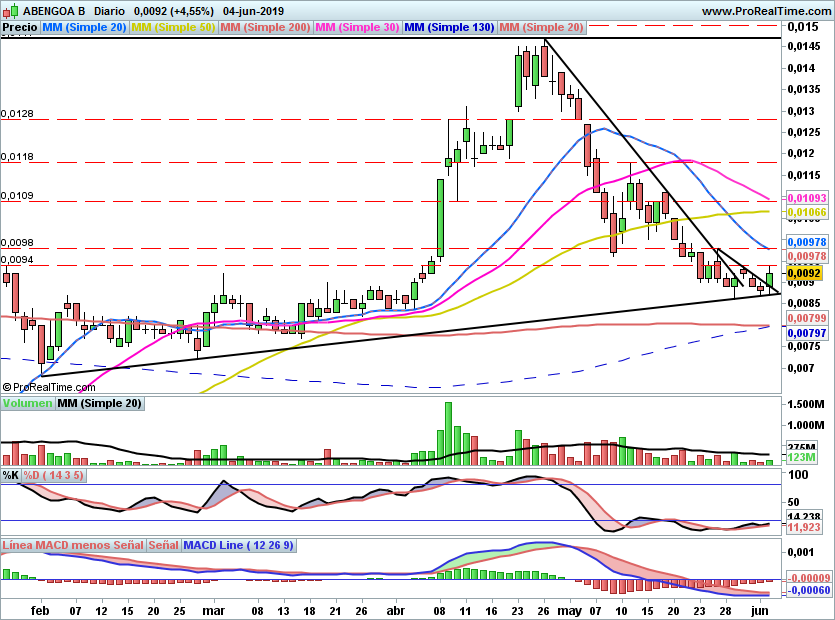
Task: Click the 0,0145 price axis label
Action: 804,46
